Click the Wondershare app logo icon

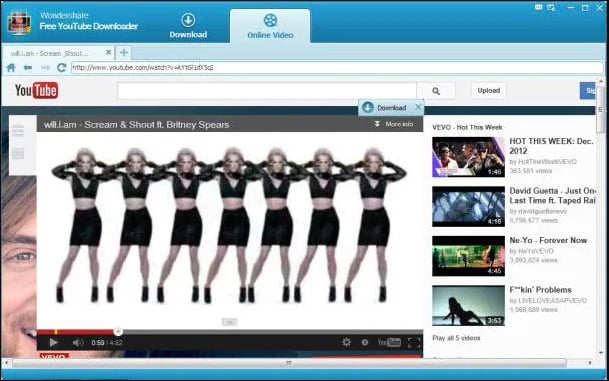[x=19, y=24]
